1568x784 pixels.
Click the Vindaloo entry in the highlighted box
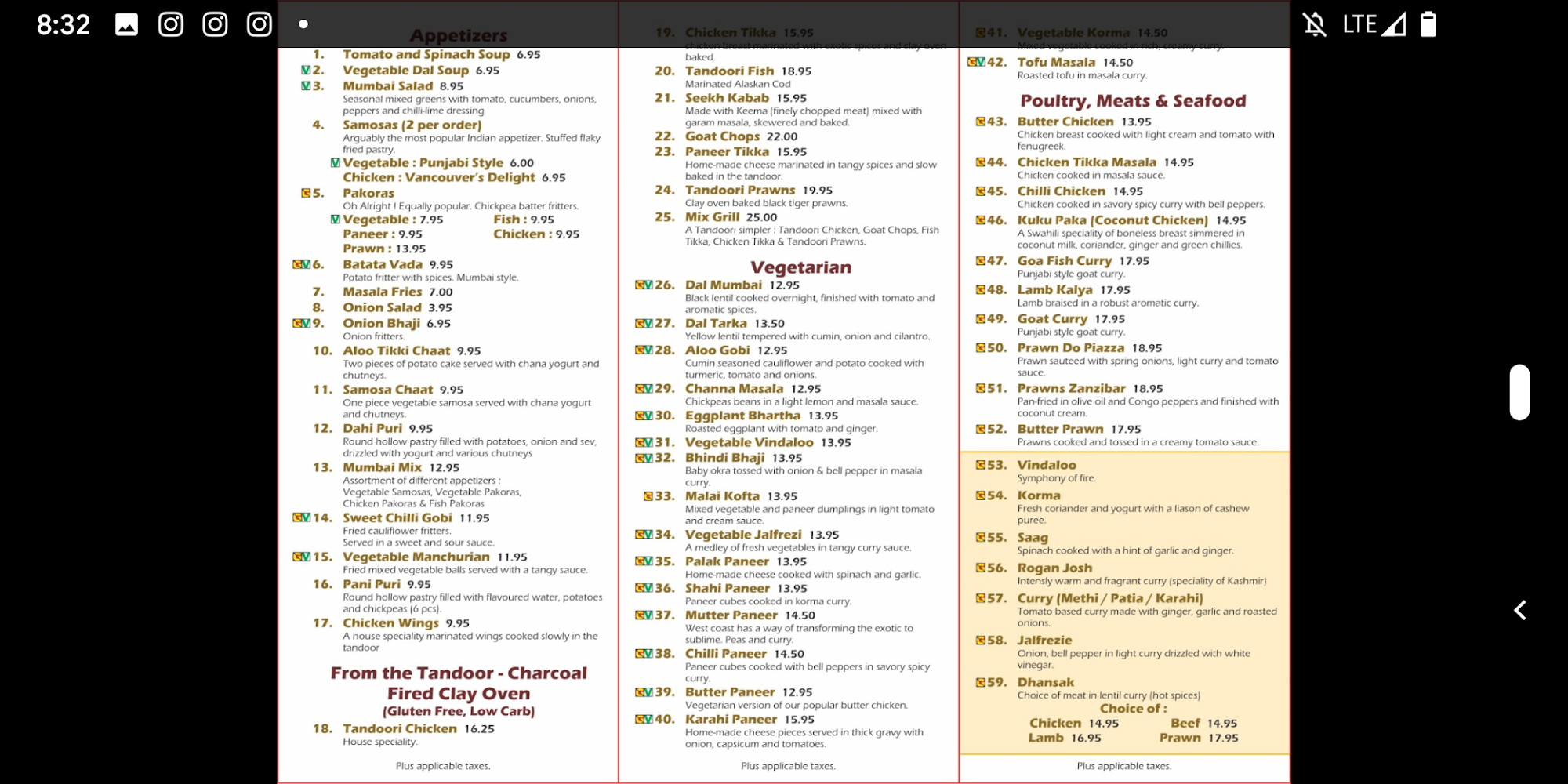tap(1047, 466)
